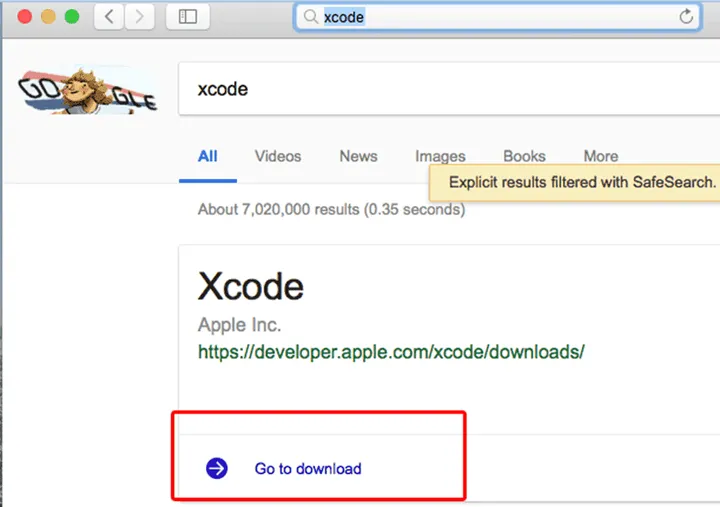Switch to the Books tab
The height and width of the screenshot is (507, 720).
click(x=524, y=156)
